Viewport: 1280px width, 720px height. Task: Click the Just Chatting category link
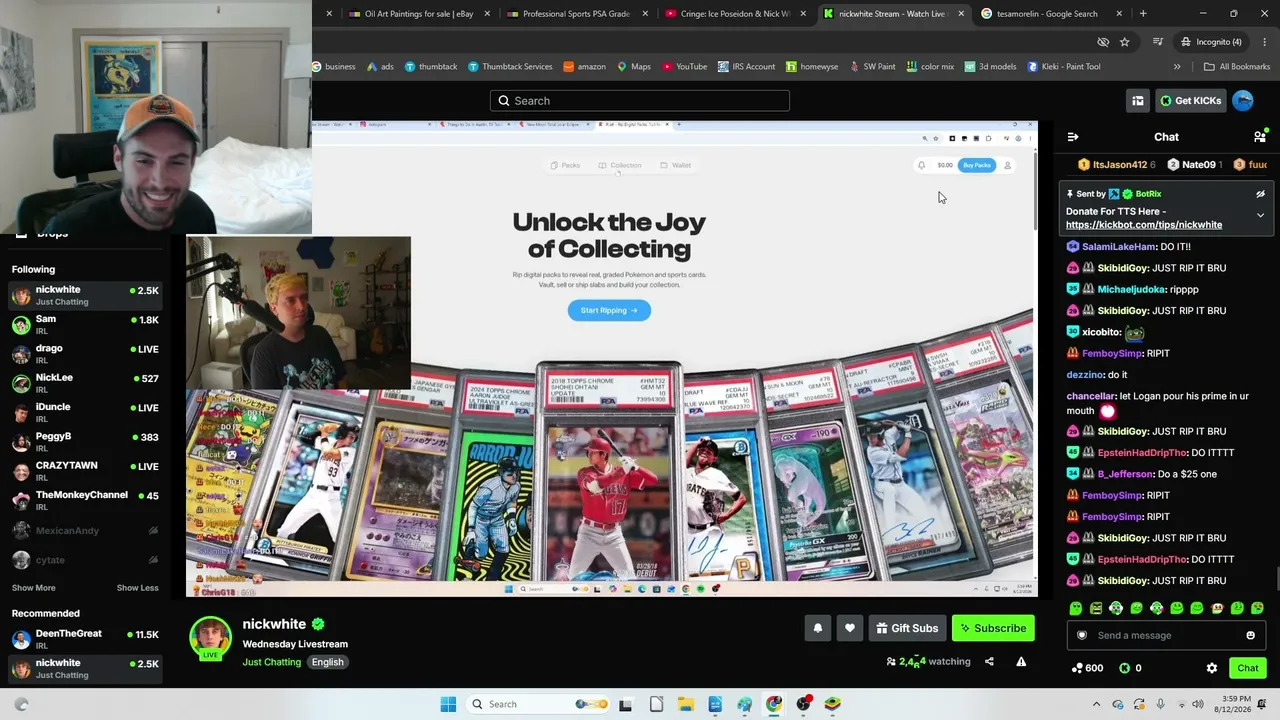click(x=272, y=662)
